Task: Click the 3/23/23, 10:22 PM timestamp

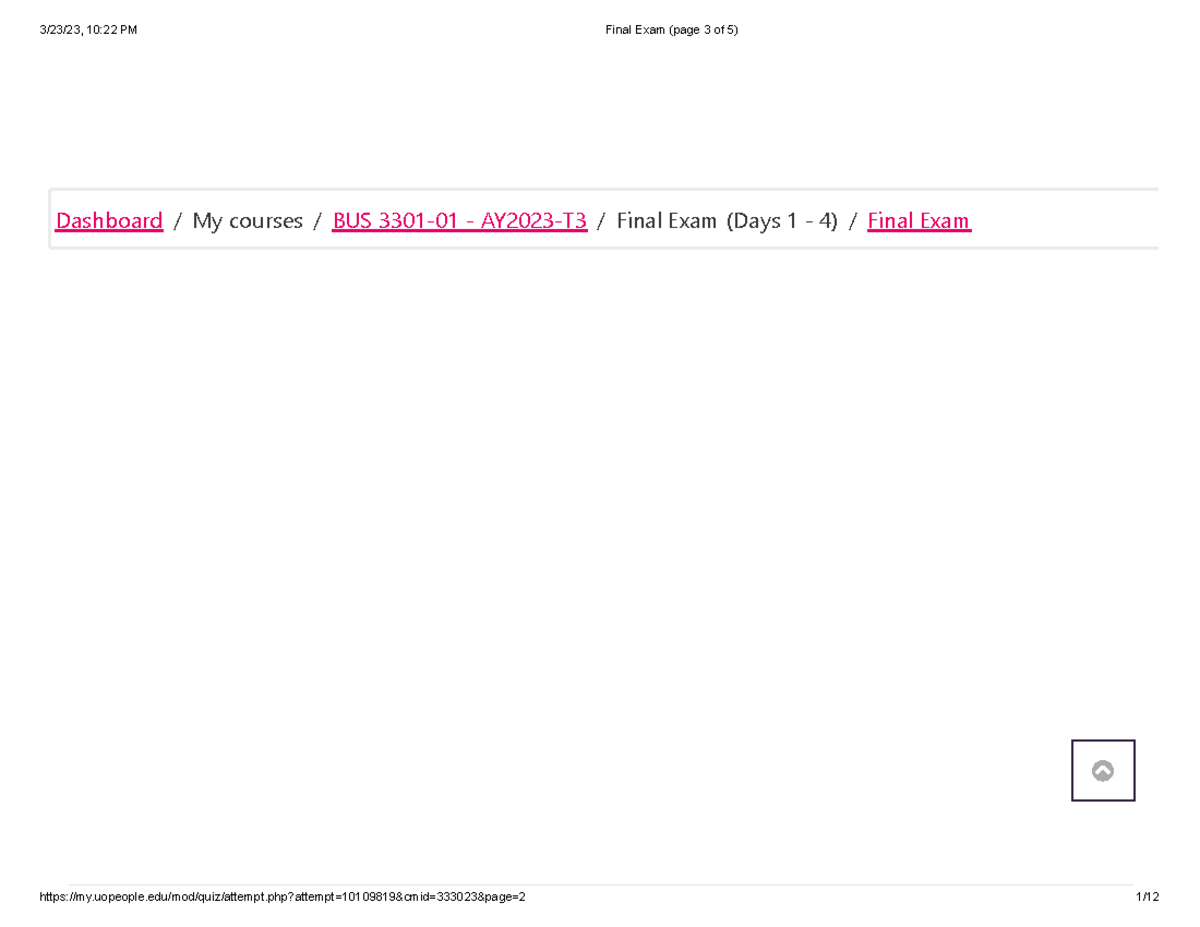Action: click(88, 30)
